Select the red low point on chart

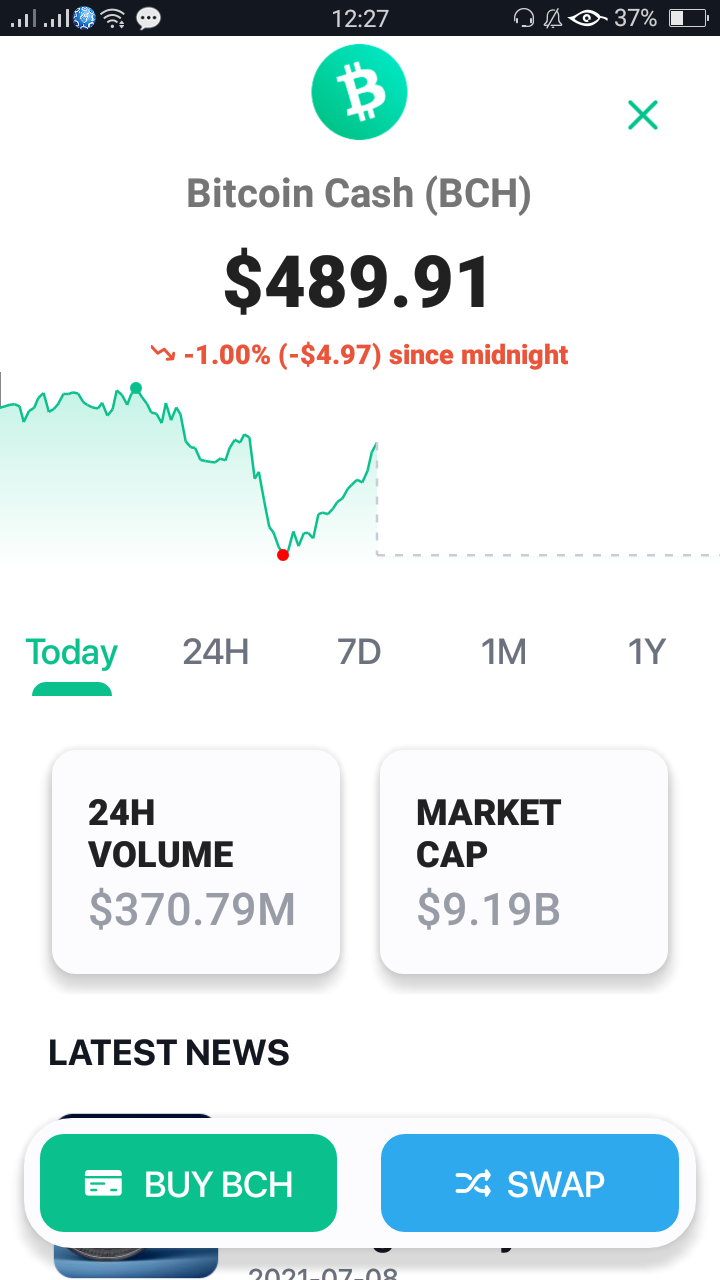[283, 555]
